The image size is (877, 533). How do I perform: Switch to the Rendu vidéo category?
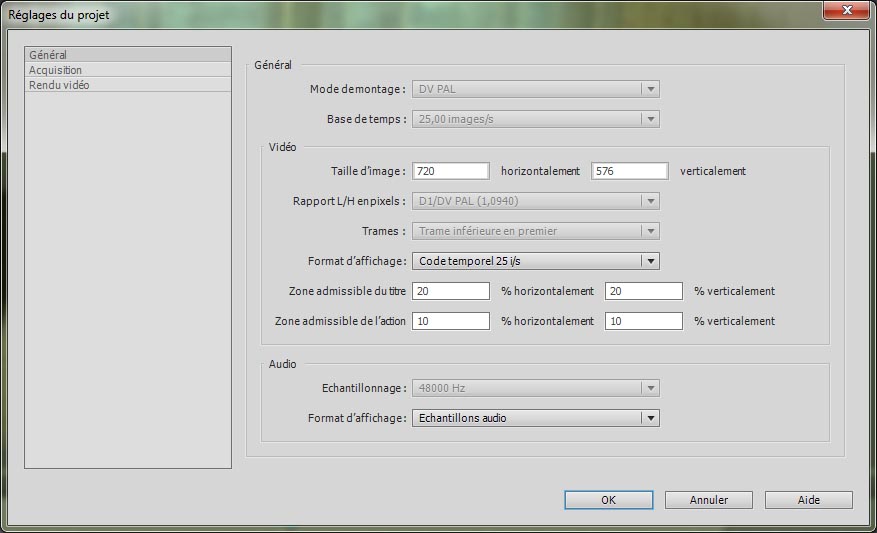(x=128, y=85)
